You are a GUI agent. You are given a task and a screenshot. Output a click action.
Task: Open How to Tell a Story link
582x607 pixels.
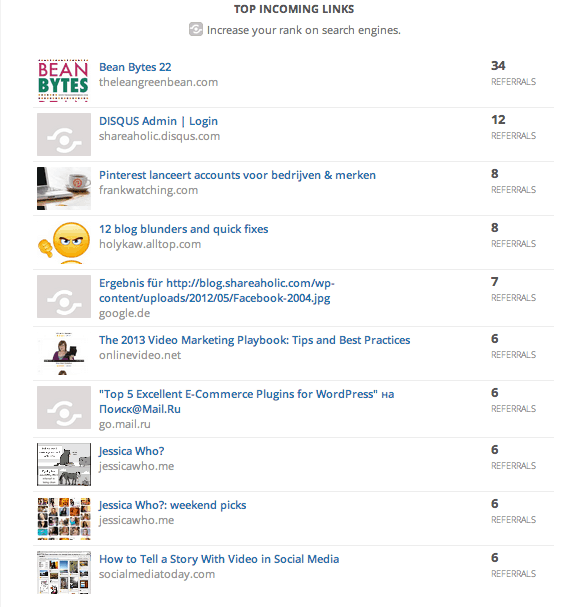point(219,559)
